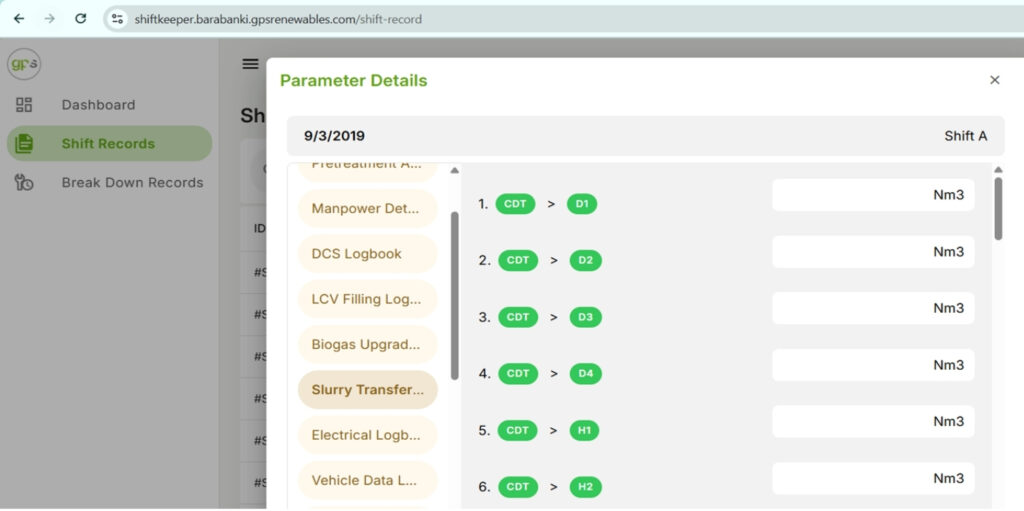Click the scroll-up arrow of category list
The height and width of the screenshot is (511, 1024).
tap(454, 171)
